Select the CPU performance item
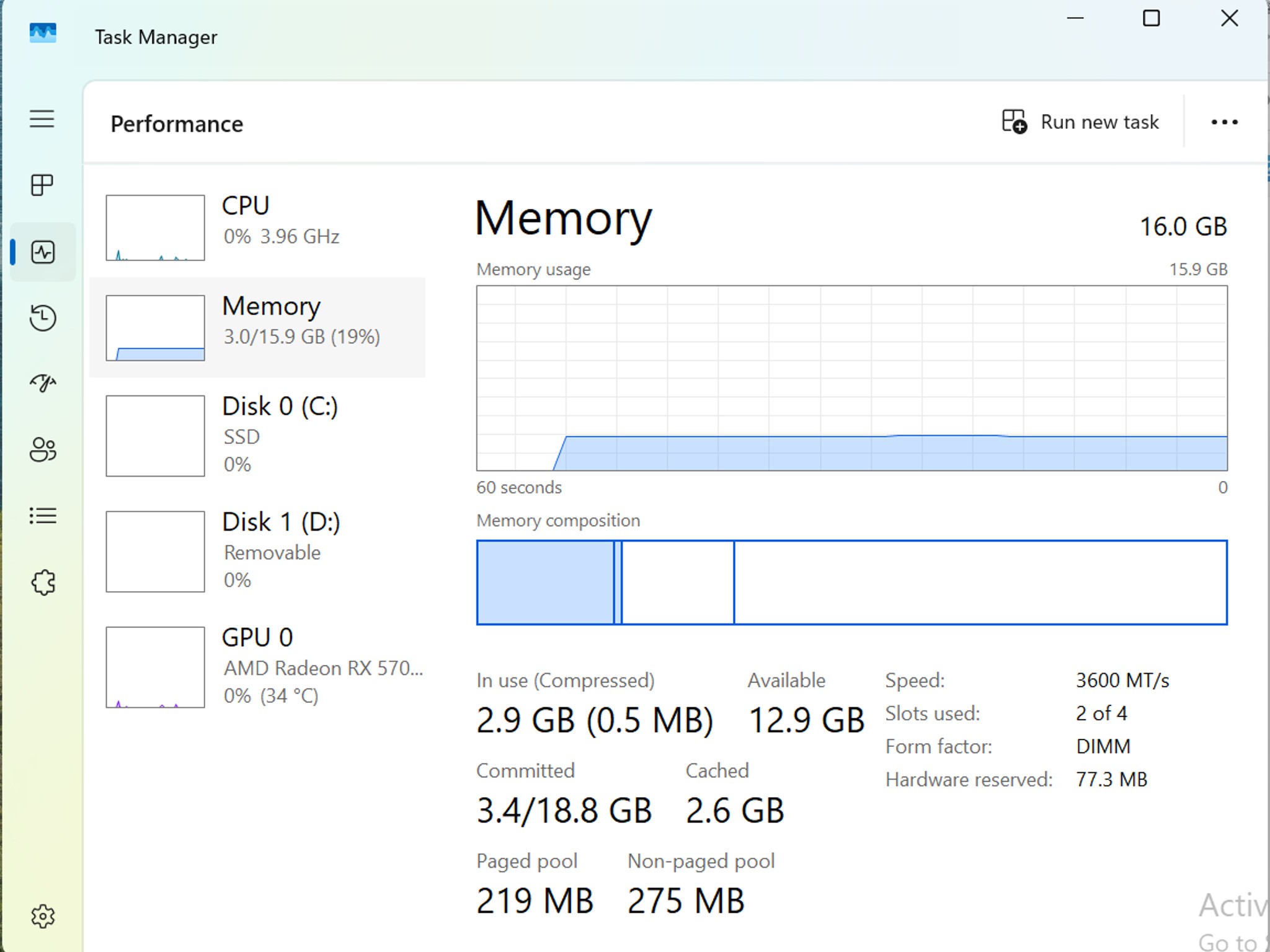The width and height of the screenshot is (1270, 952). [x=257, y=227]
